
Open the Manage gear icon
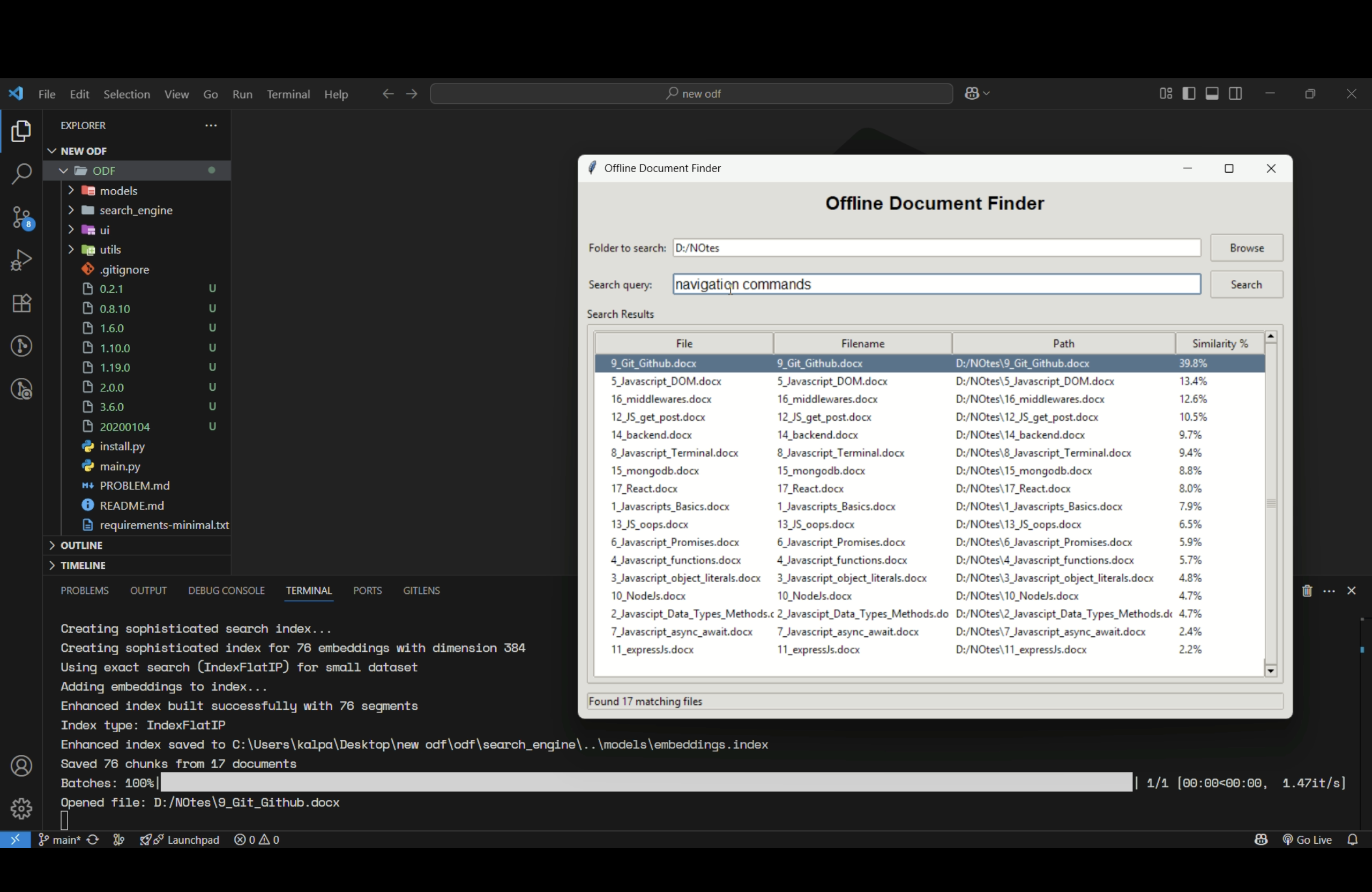click(x=21, y=808)
